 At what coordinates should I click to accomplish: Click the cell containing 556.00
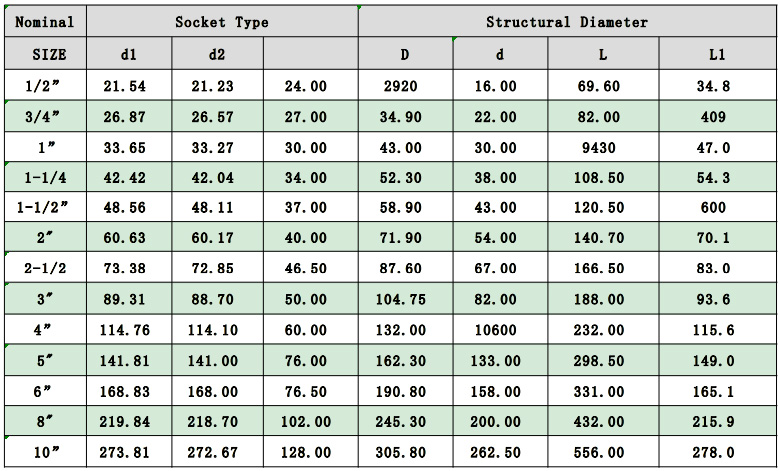[602, 453]
